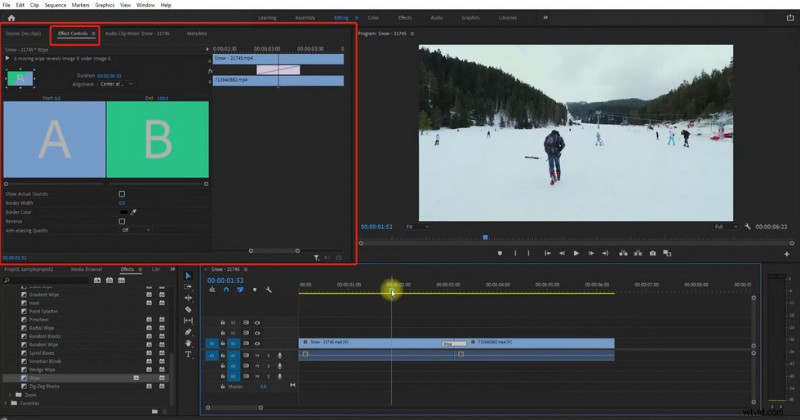Select the Type tool

(x=188, y=354)
